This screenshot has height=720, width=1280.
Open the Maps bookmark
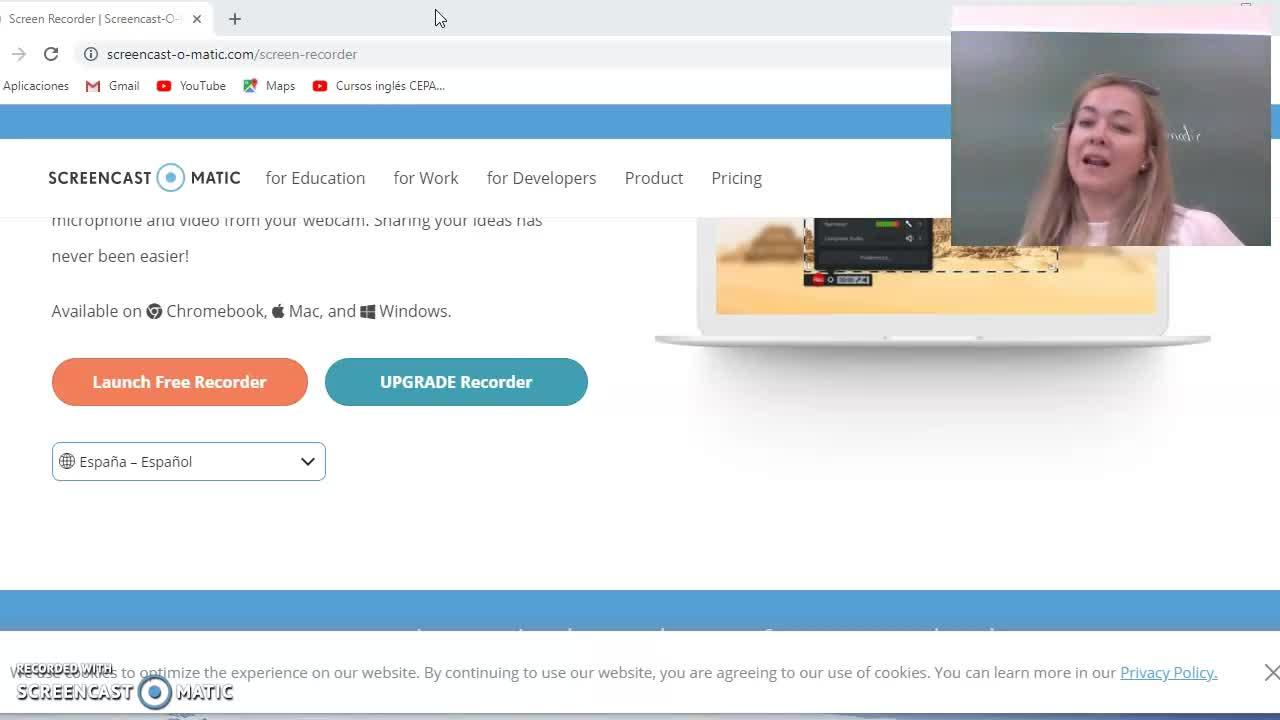click(x=269, y=86)
